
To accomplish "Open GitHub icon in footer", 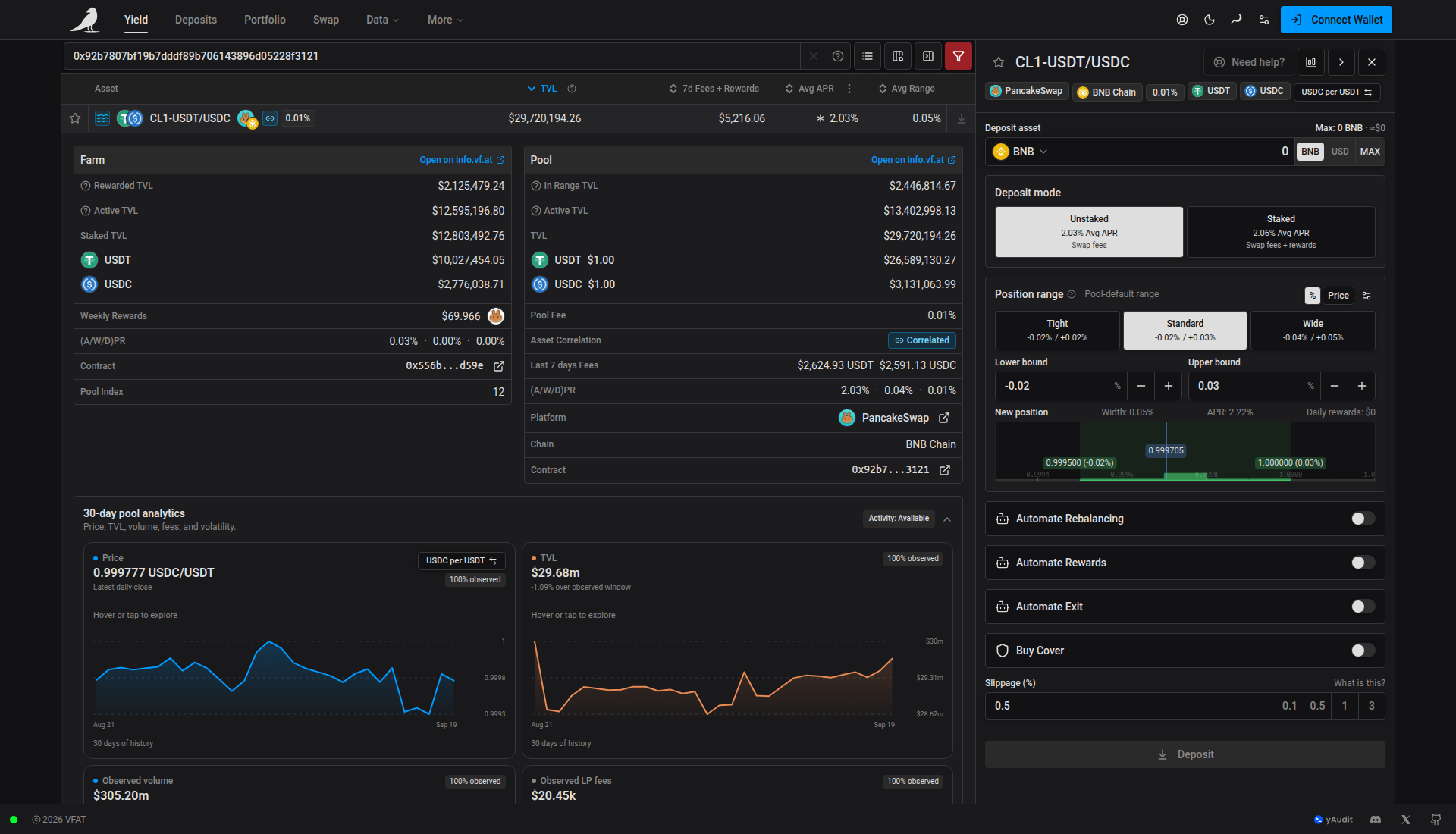I will [x=1436, y=820].
